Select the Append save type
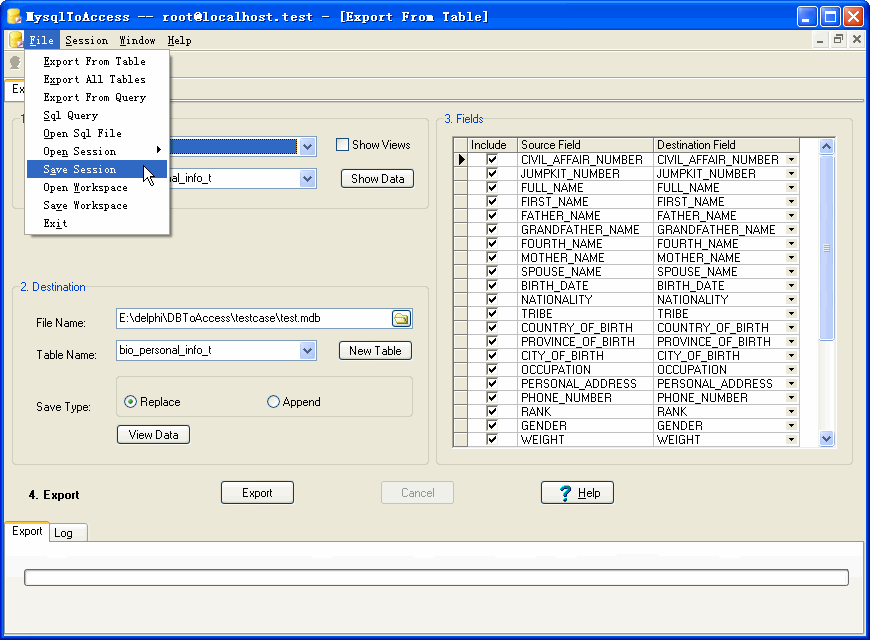 click(x=273, y=402)
